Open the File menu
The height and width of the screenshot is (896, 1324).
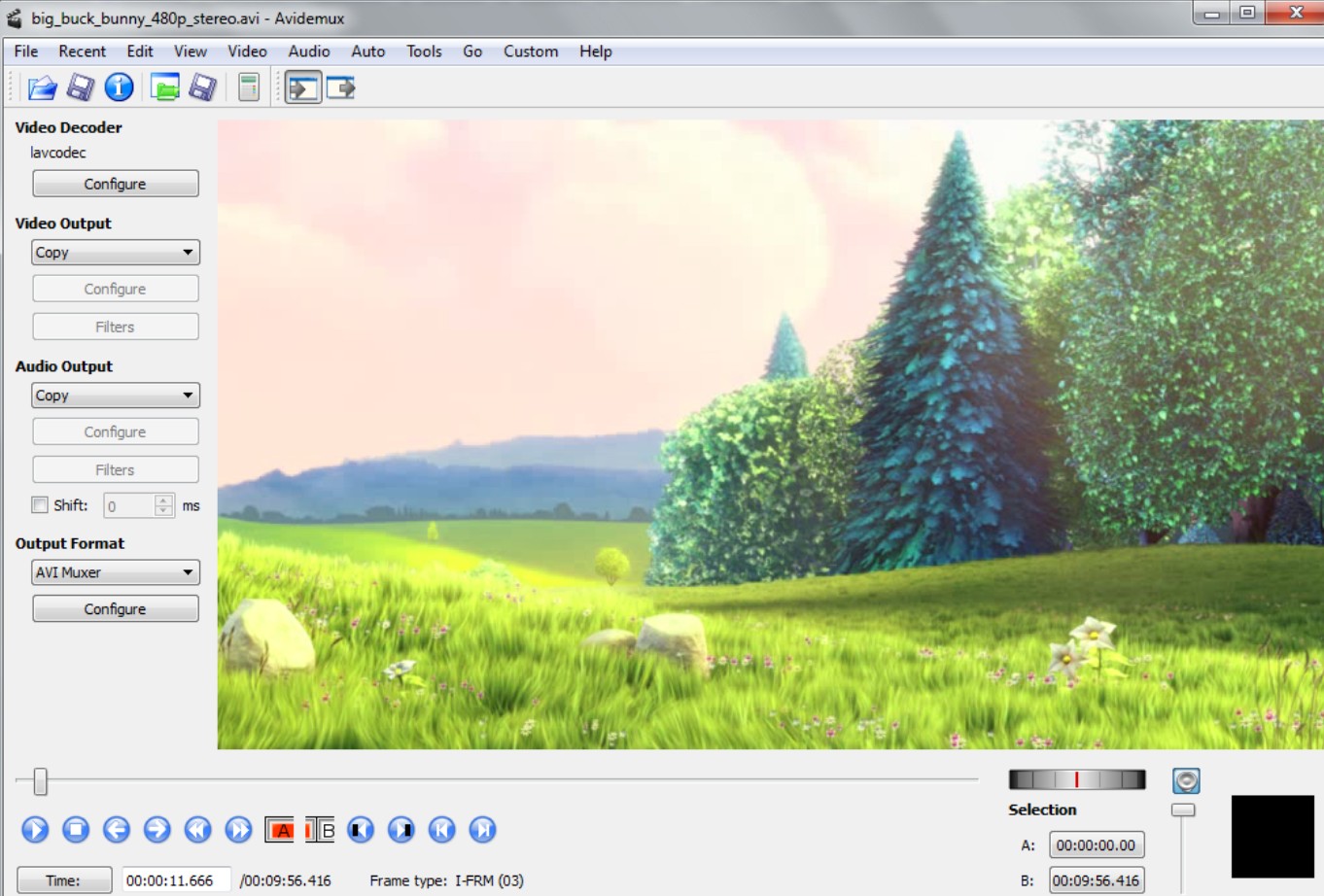[x=26, y=52]
